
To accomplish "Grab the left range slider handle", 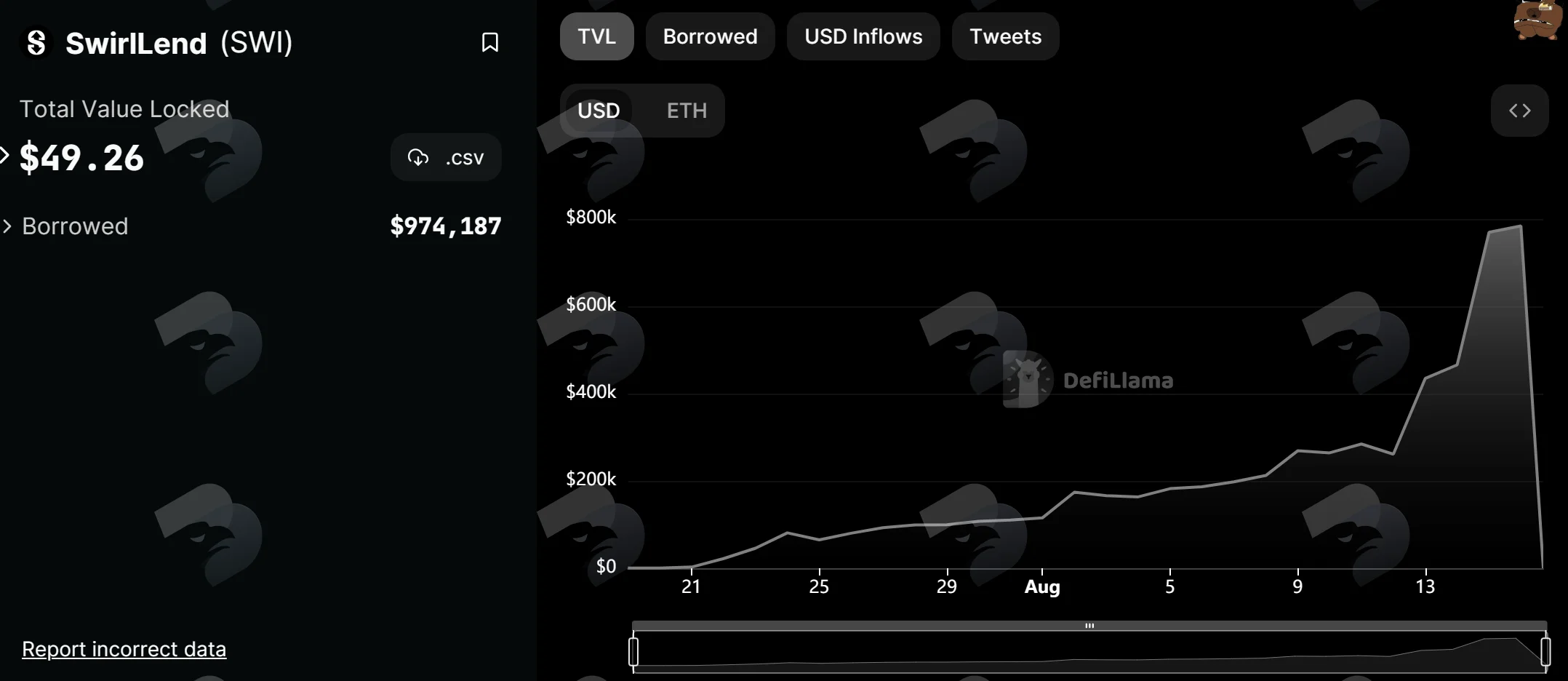I will pos(633,651).
